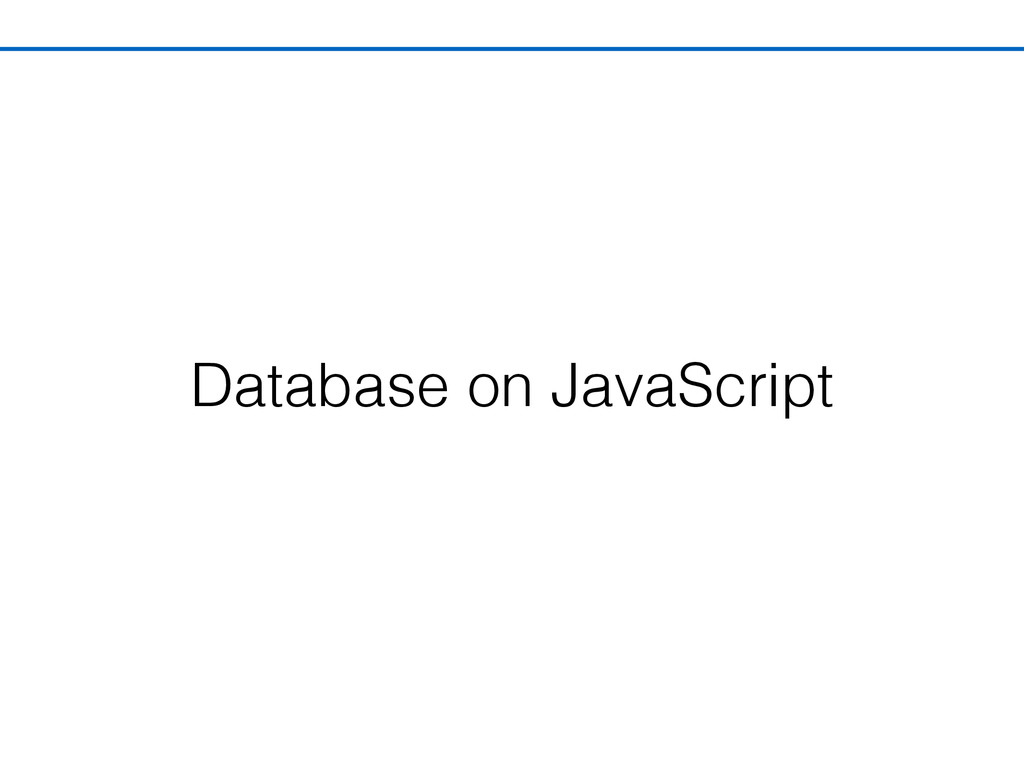
Task: Select the word 'Database' in the title
Action: [320, 385]
